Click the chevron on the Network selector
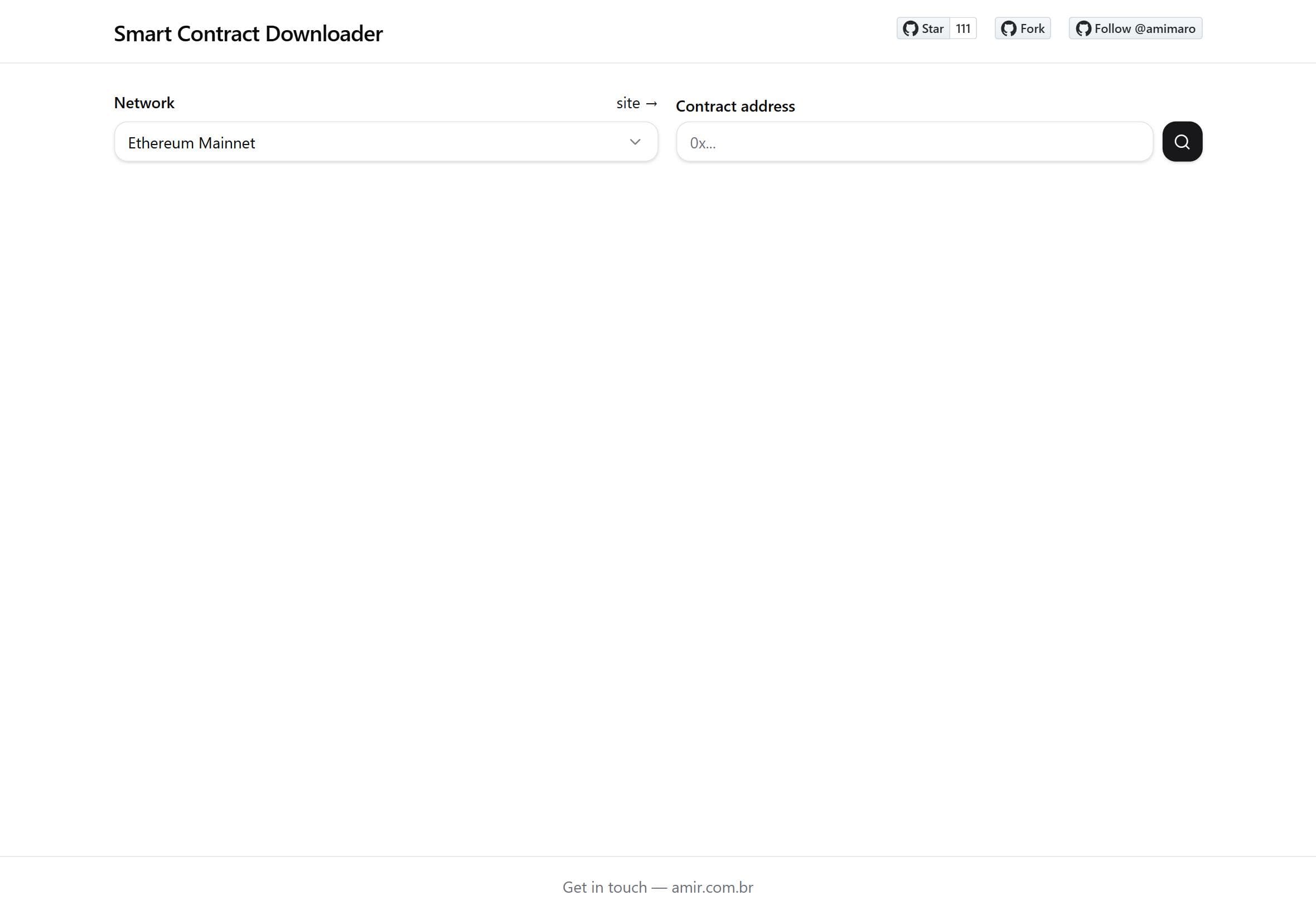1316x915 pixels. pyautogui.click(x=635, y=142)
